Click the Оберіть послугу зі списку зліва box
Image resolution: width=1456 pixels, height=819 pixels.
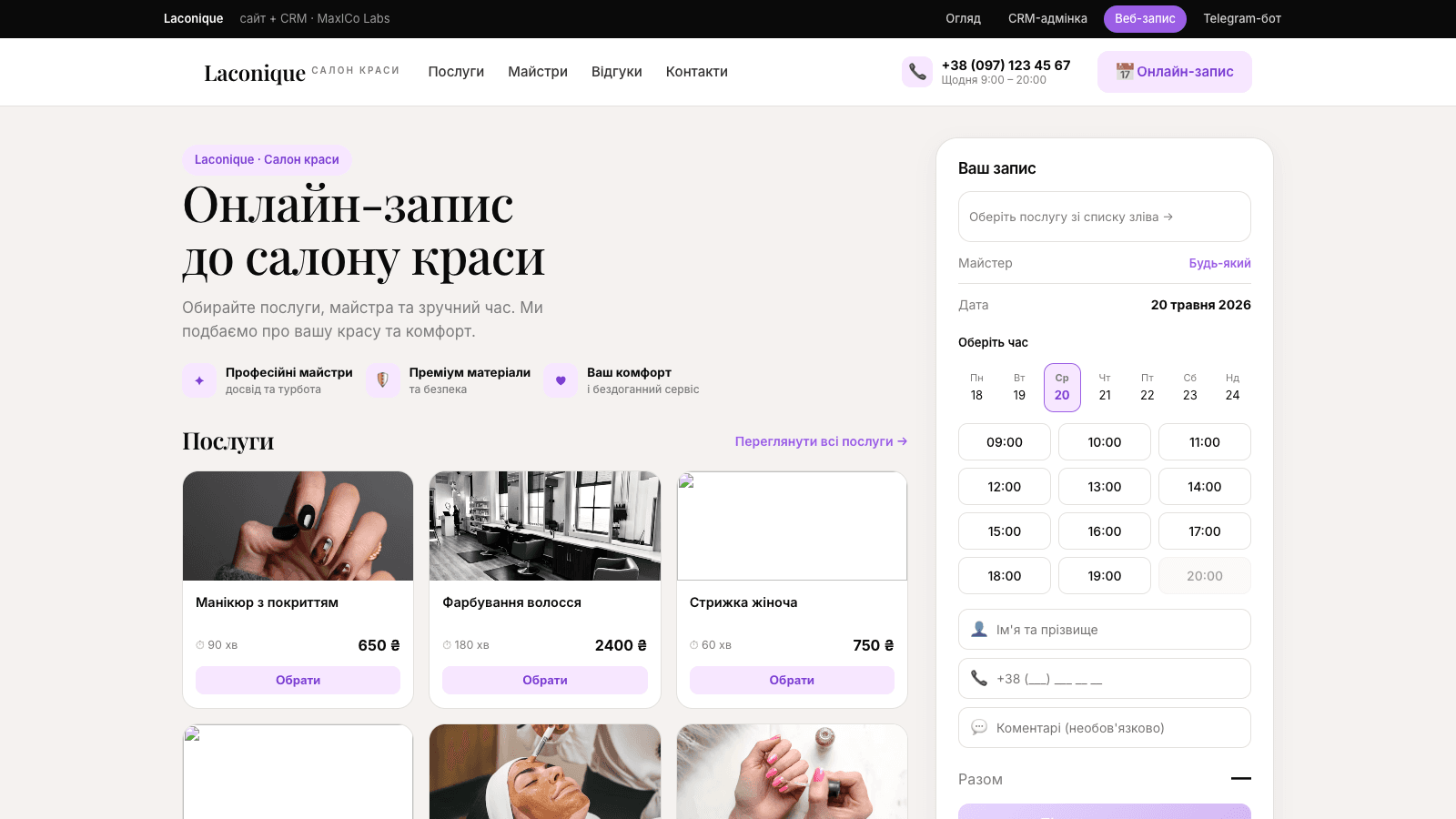1105,217
